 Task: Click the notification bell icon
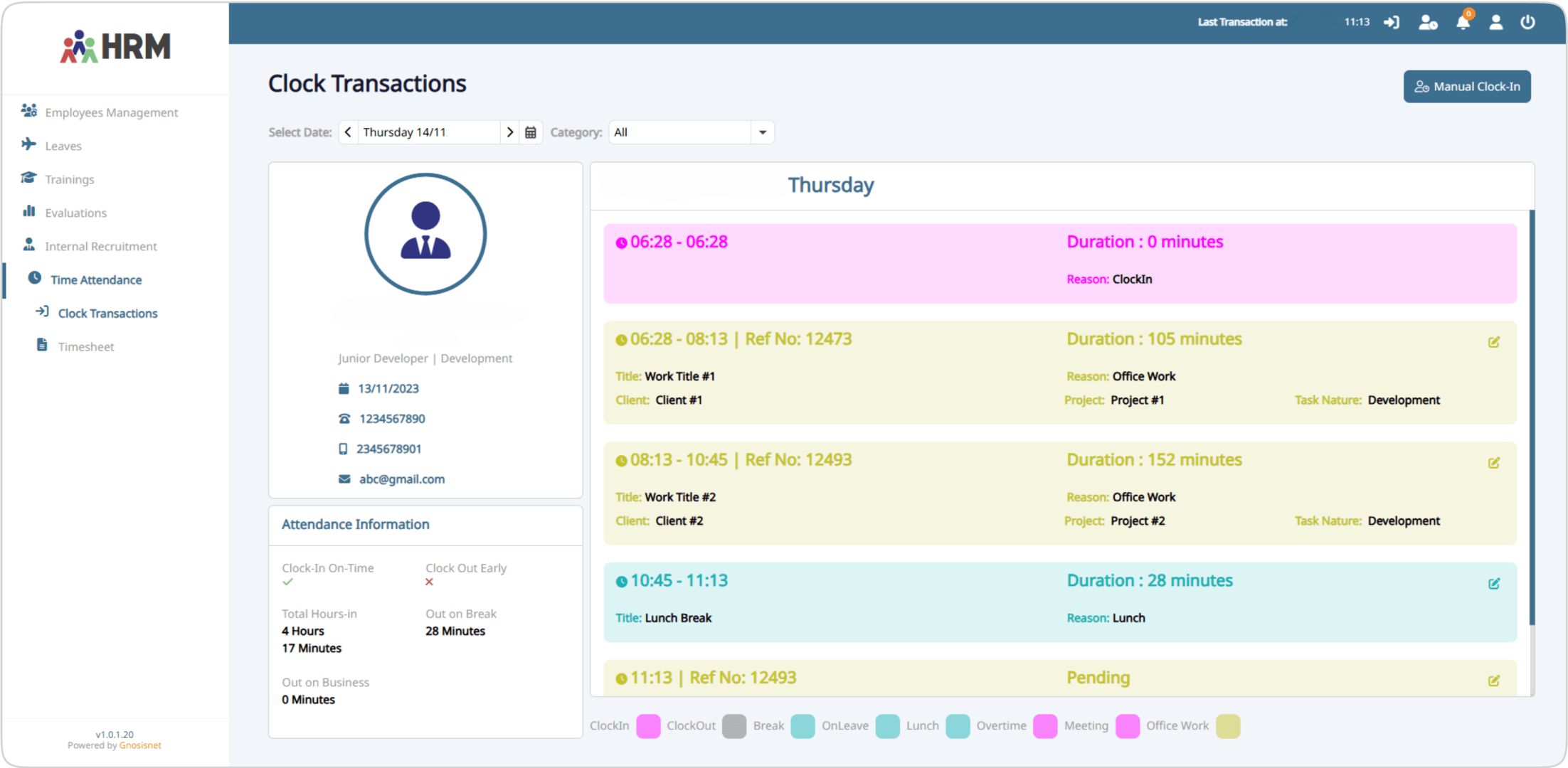point(1463,22)
